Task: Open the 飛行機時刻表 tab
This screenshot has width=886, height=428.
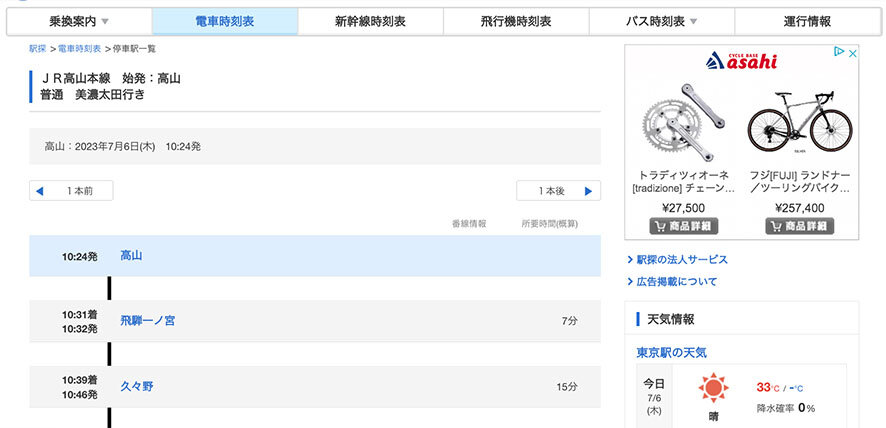Action: (x=516, y=22)
